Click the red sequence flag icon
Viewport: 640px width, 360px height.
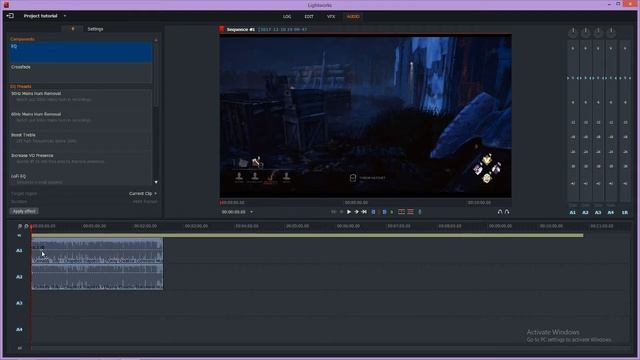coord(222,29)
